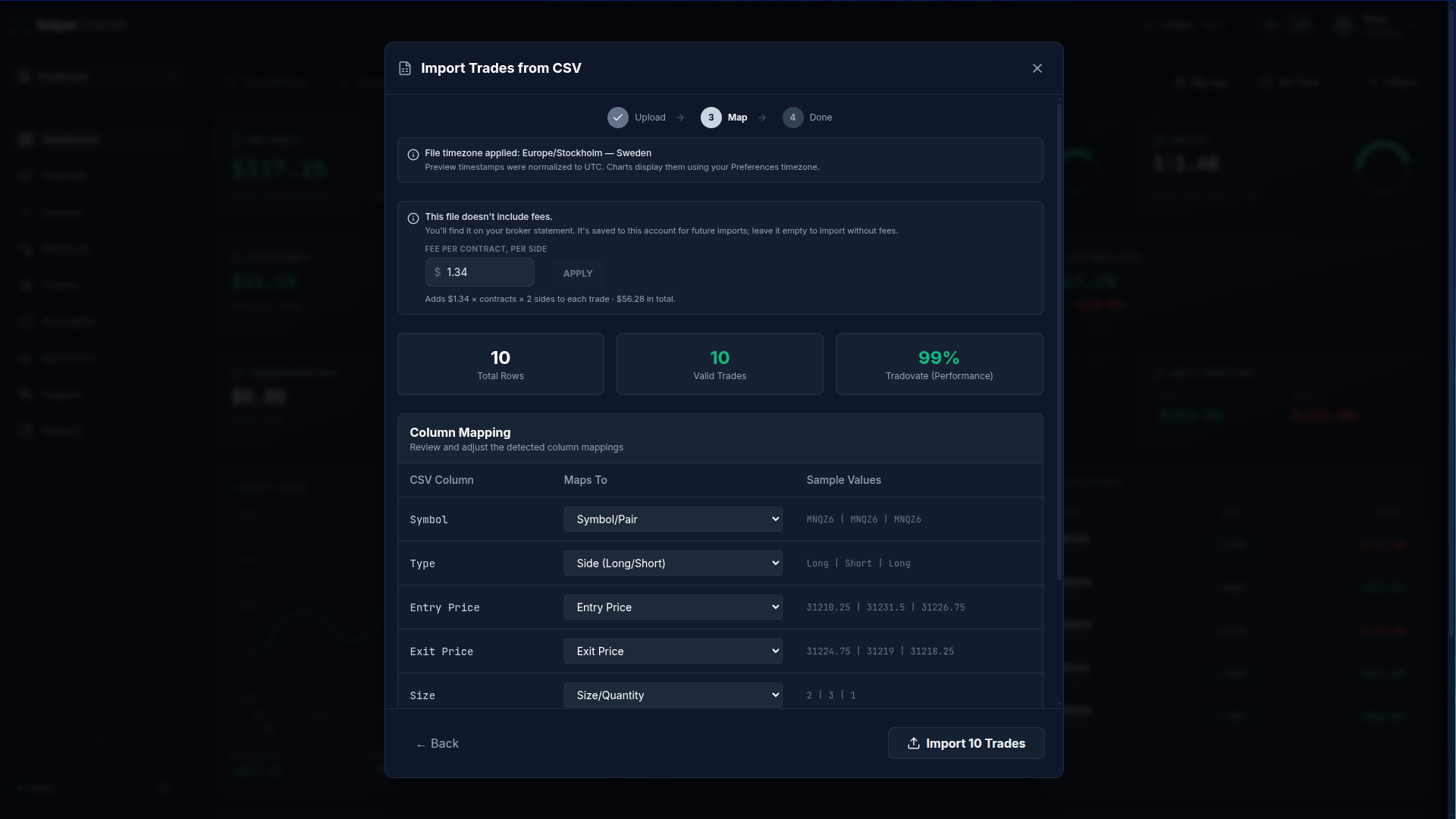
Task: Click the 'Size' CSV column cell
Action: tap(422, 695)
